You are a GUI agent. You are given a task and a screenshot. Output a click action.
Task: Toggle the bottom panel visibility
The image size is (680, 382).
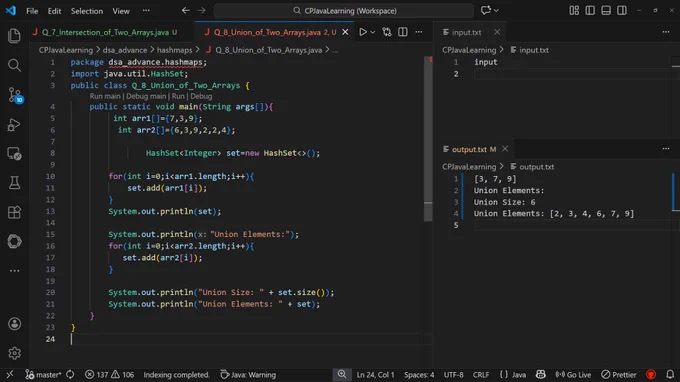point(606,10)
